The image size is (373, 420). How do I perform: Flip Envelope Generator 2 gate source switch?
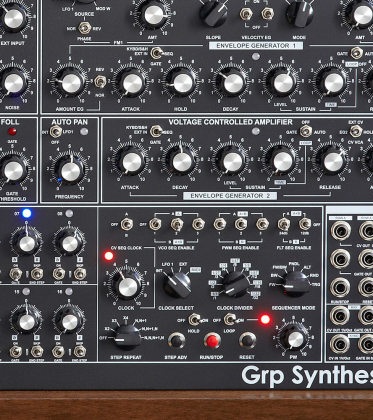point(156,131)
